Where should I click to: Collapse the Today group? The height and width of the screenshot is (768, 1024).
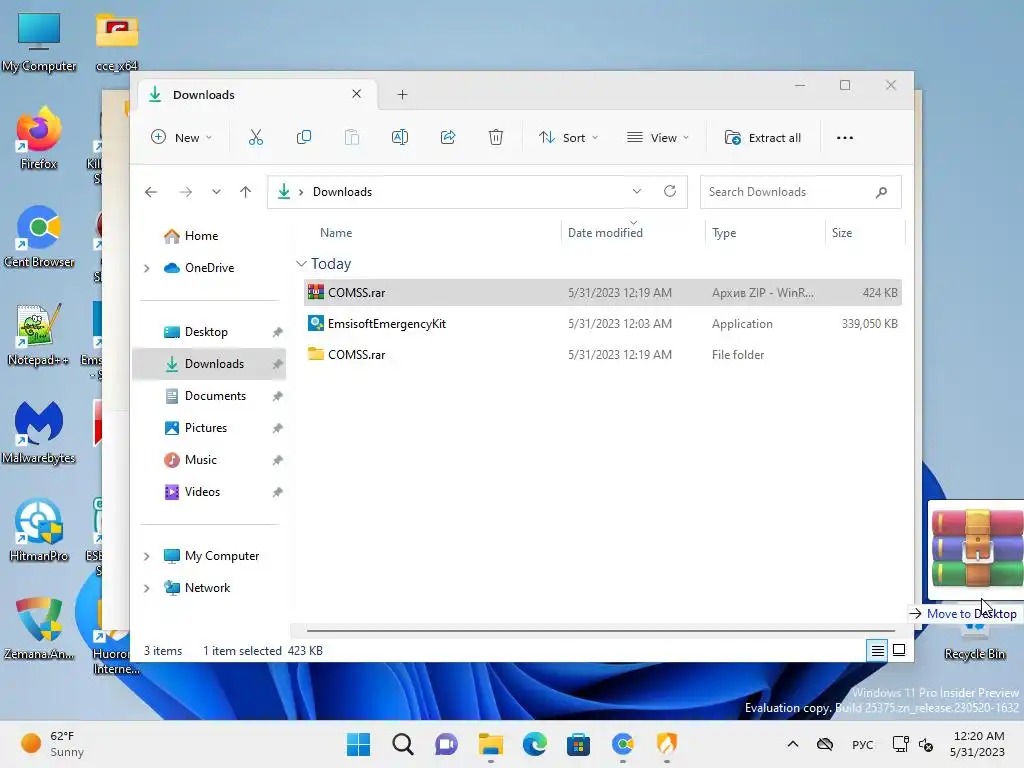tap(301, 264)
